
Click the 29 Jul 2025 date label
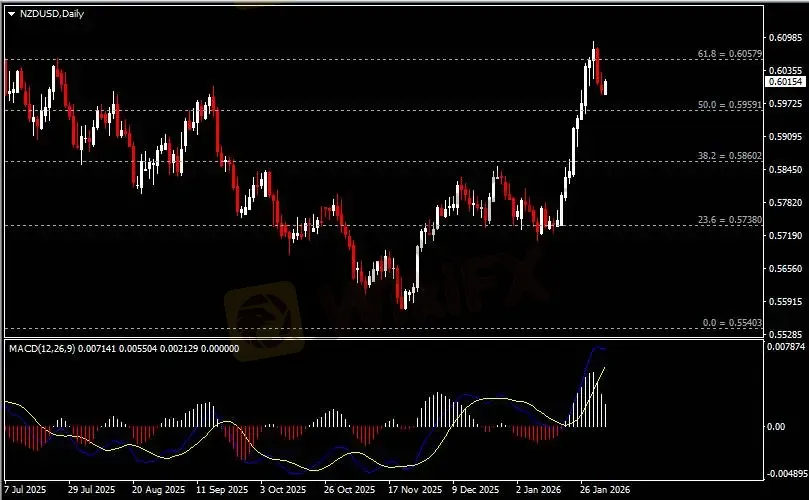[92, 489]
